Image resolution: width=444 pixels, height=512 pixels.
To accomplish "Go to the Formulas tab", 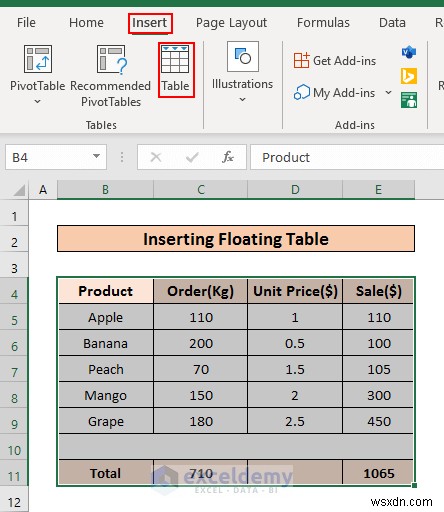I will tap(323, 23).
